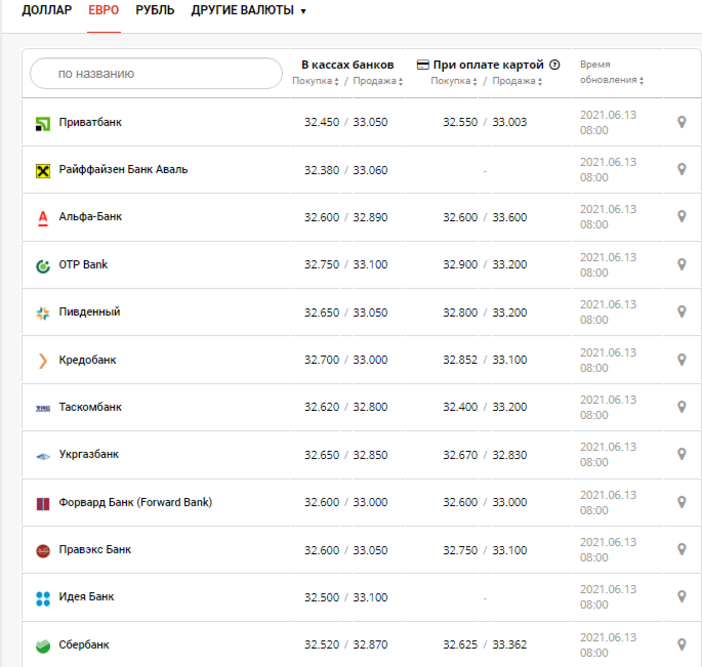Open the Таскомбанк link

pos(90,407)
